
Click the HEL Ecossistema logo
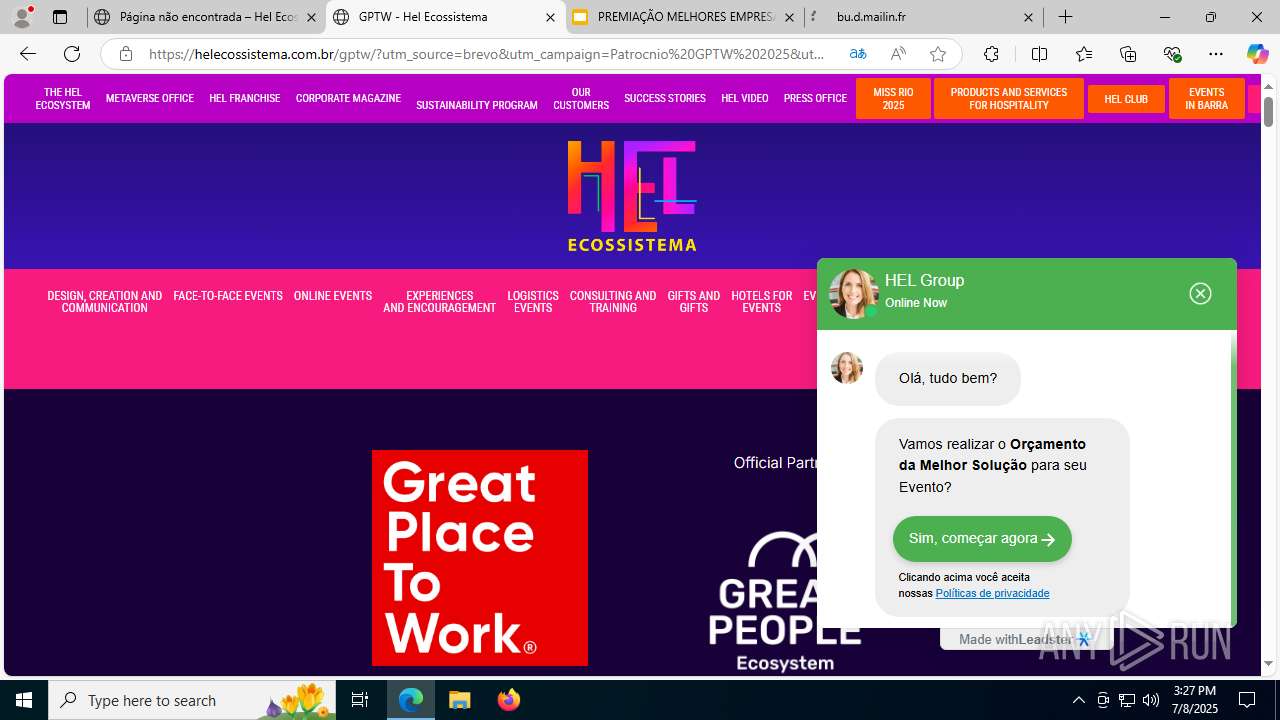tap(632, 196)
